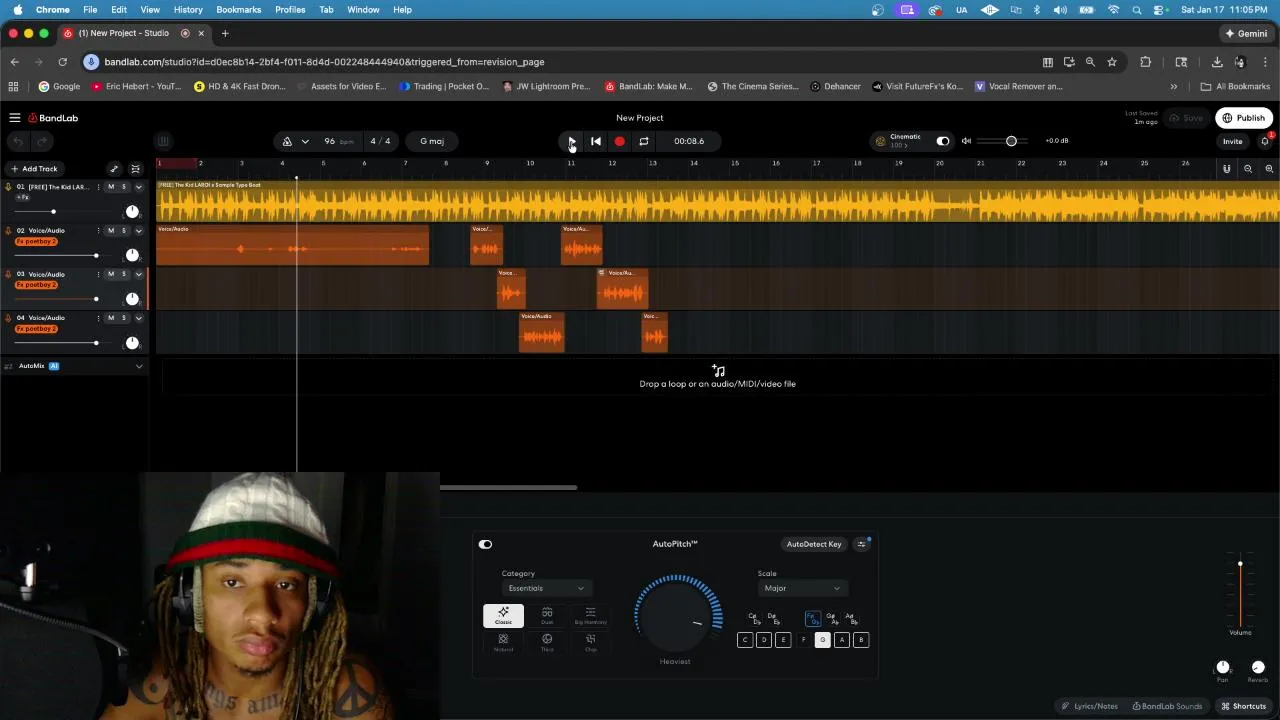Solo track 01 The Kid LAROI

pyautogui.click(x=124, y=187)
